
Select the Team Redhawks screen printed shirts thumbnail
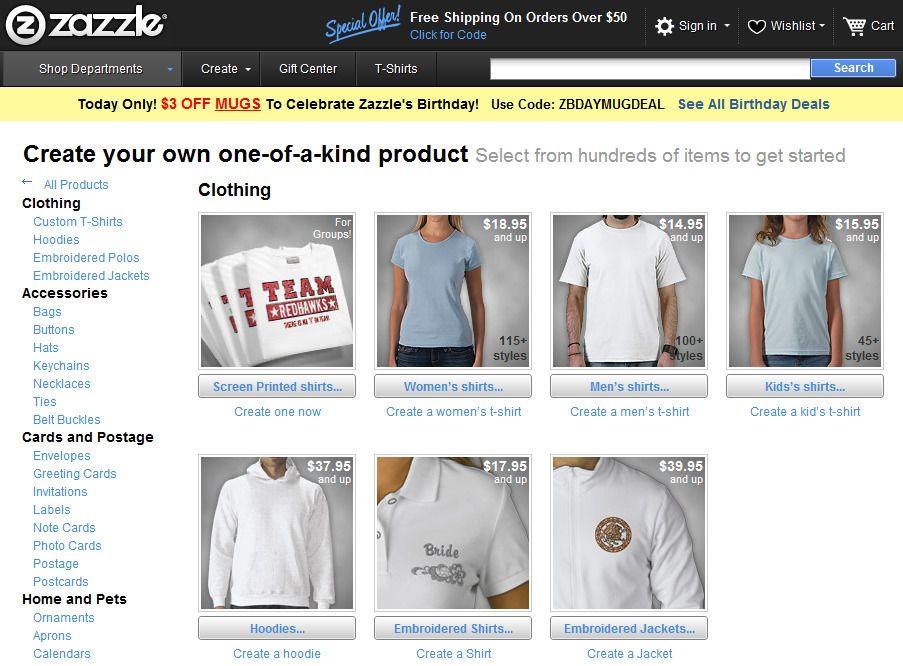(x=277, y=291)
